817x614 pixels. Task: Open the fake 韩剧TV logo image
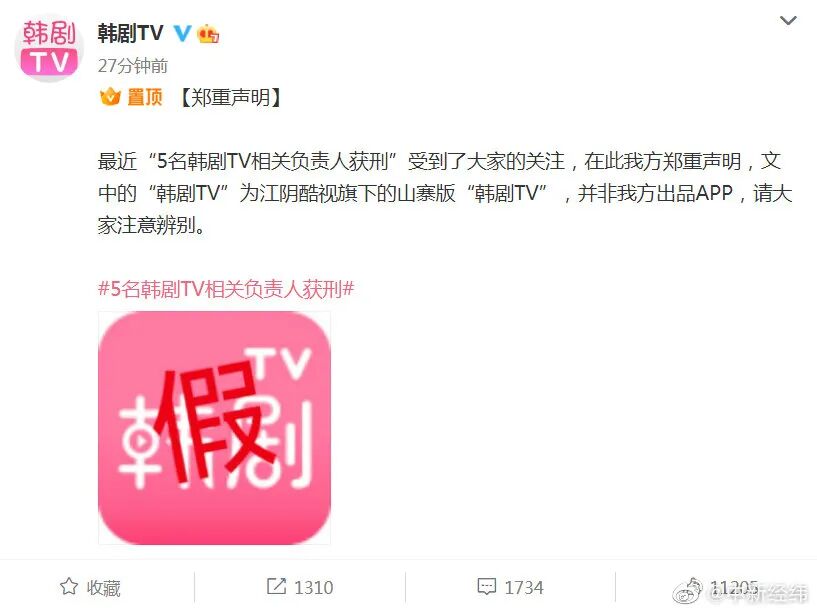pos(214,428)
